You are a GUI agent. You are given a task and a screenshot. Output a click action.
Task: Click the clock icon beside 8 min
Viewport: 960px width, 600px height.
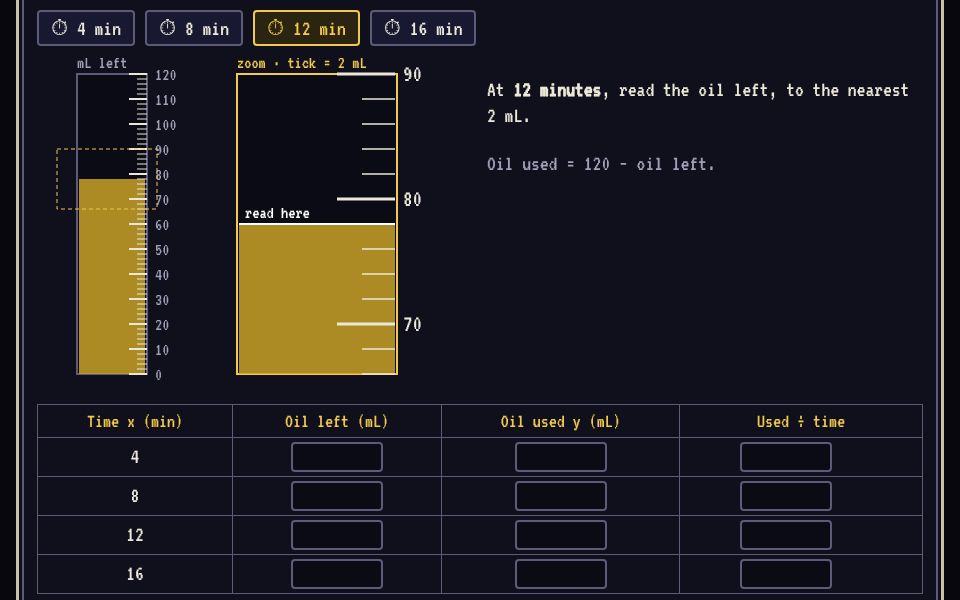click(167, 28)
